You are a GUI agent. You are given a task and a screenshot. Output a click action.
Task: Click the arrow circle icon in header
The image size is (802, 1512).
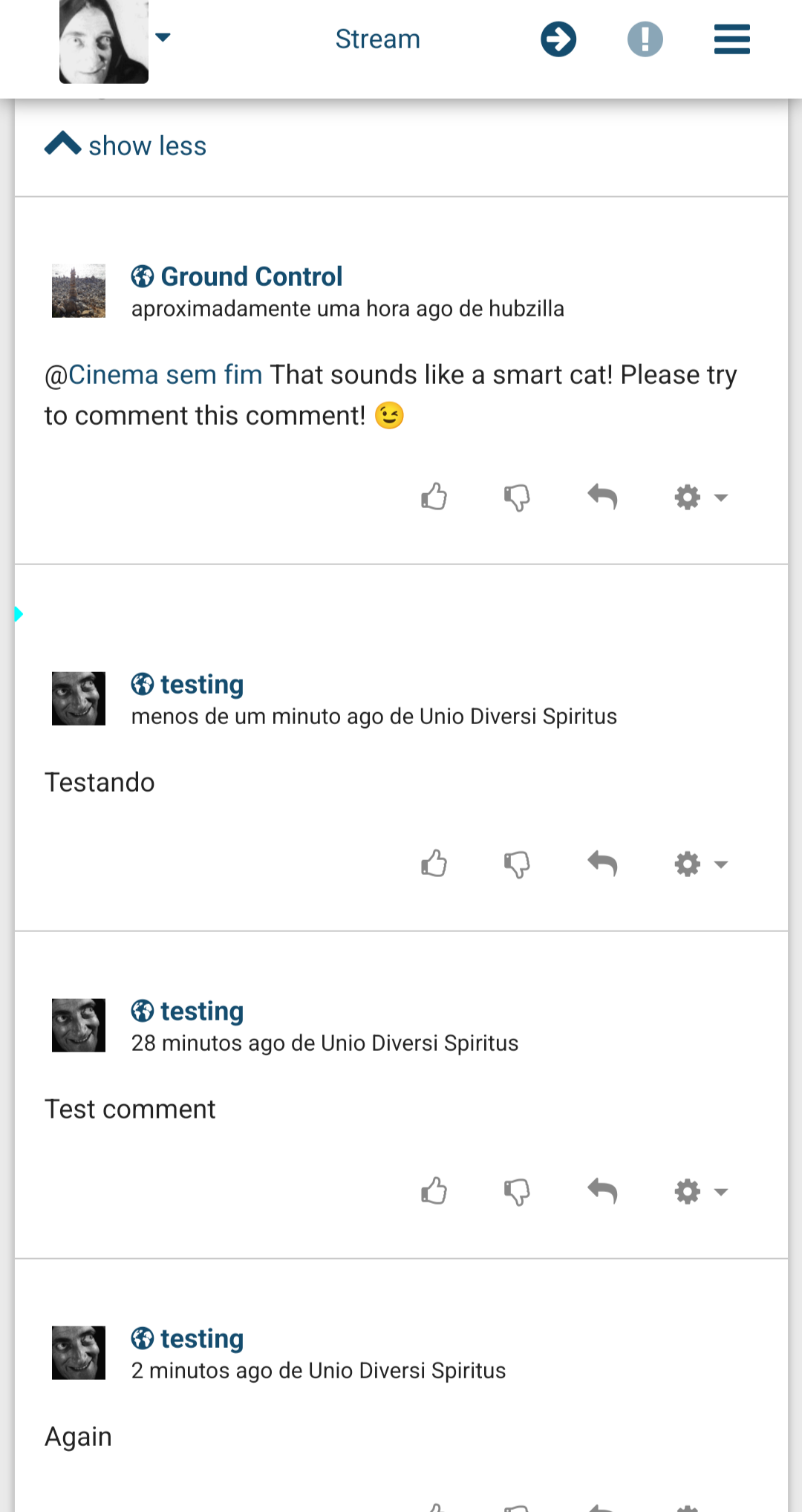point(558,39)
